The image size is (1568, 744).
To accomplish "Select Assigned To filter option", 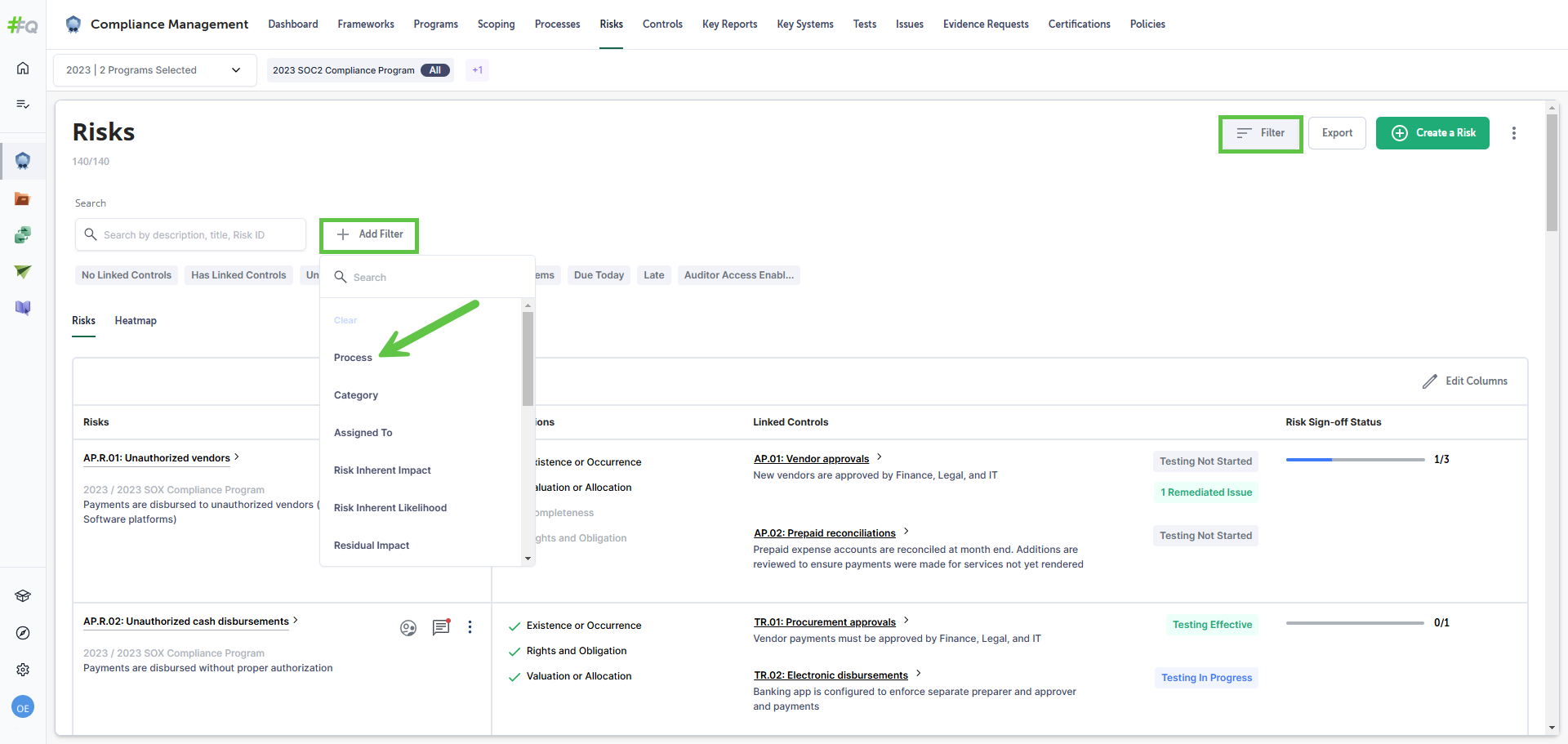I will click(x=363, y=433).
